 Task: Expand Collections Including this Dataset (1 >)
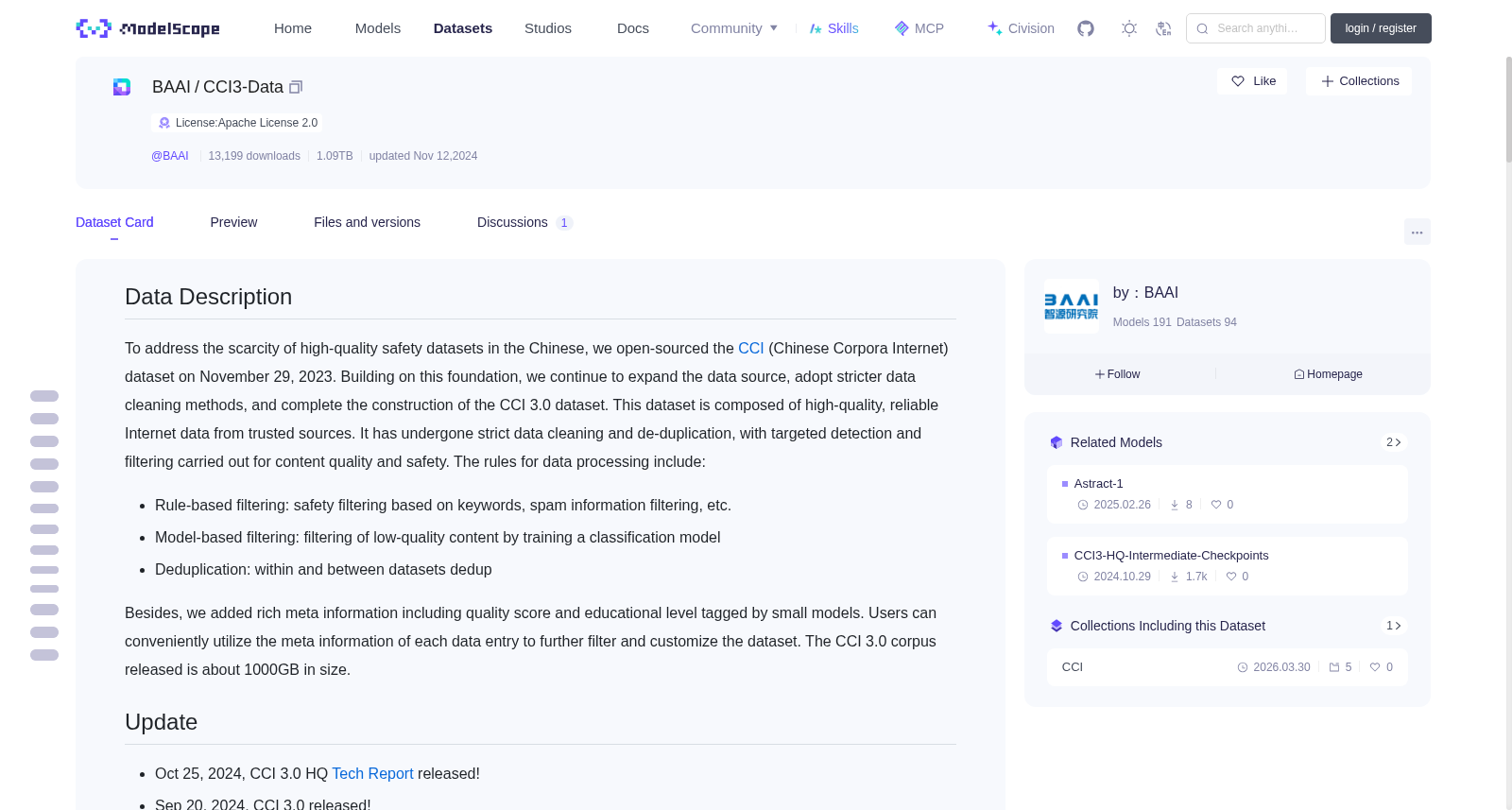1394,626
